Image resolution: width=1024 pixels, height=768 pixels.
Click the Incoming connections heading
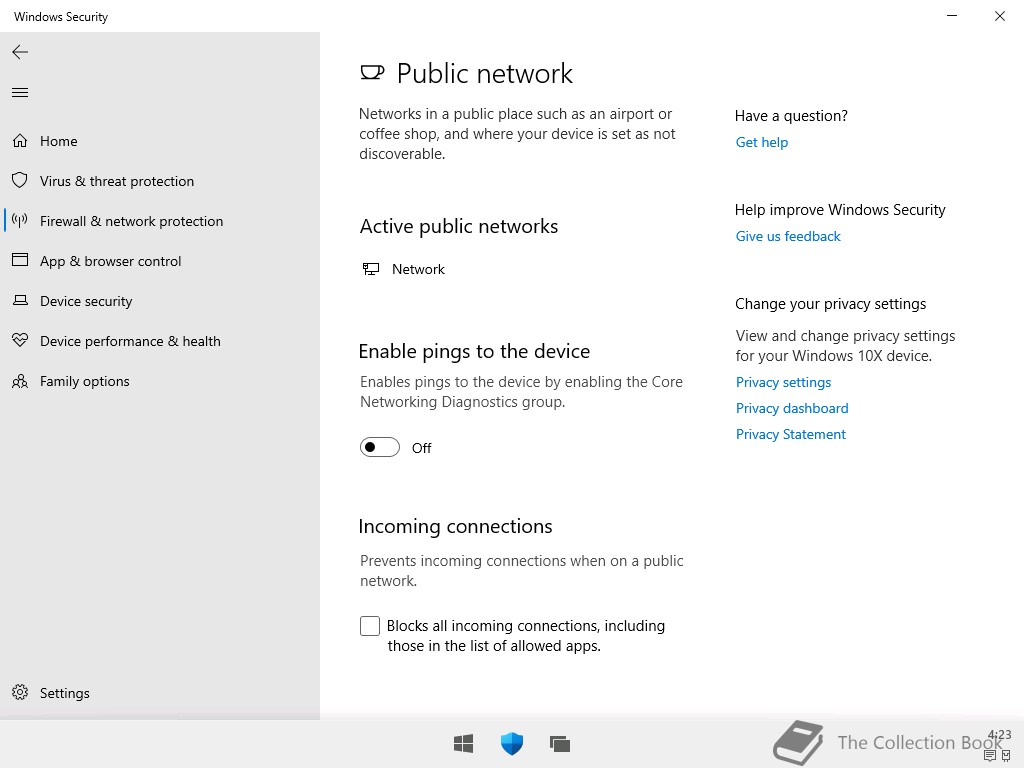point(455,526)
